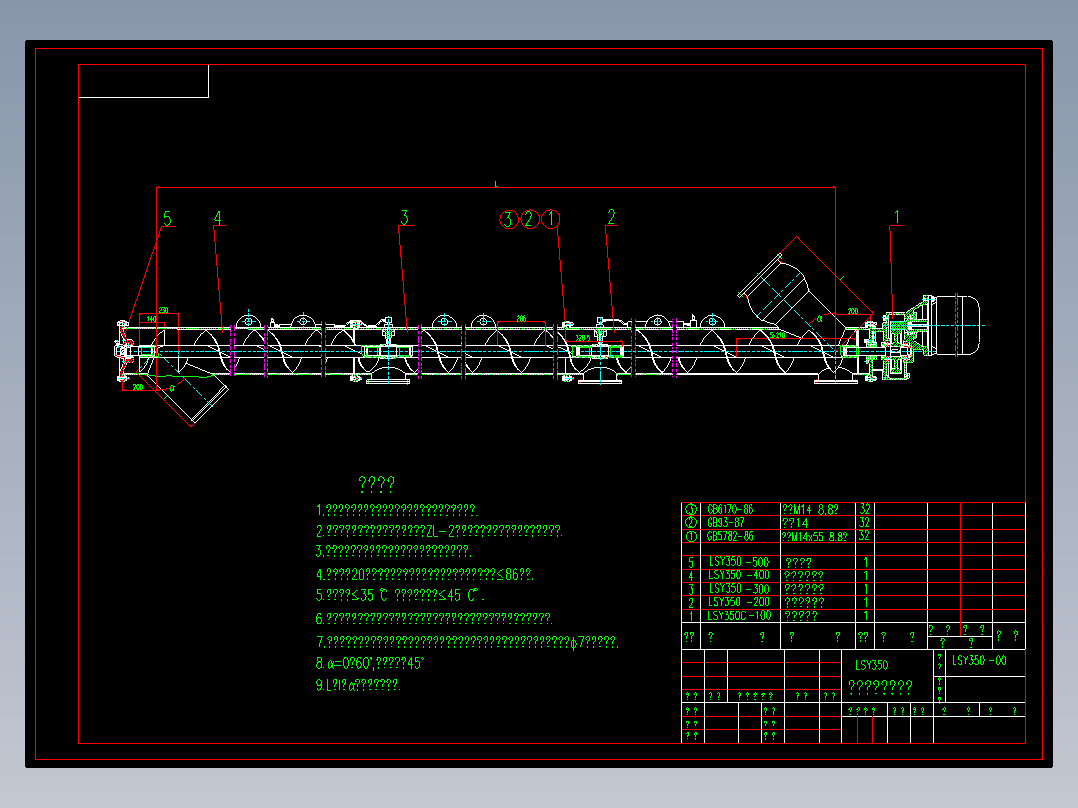1078x808 pixels.
Task: Select note 9 beginning with L
Action: click(x=358, y=685)
